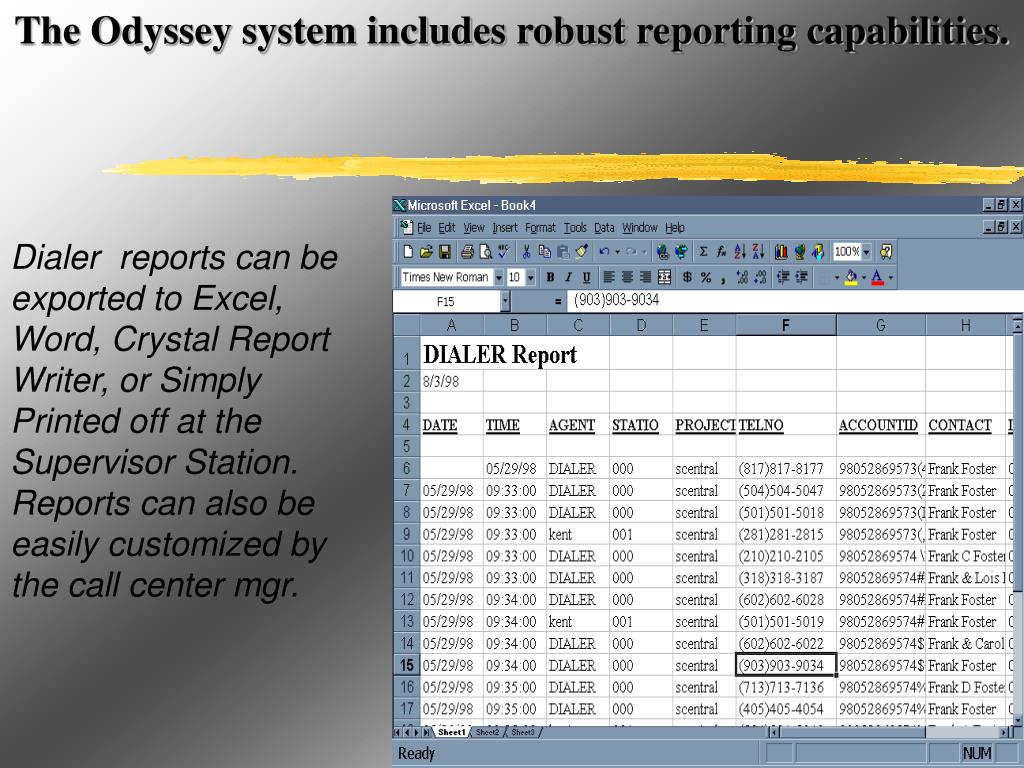The width and height of the screenshot is (1024, 768).
Task: Open the 100% zoom dropdown
Action: (867, 251)
